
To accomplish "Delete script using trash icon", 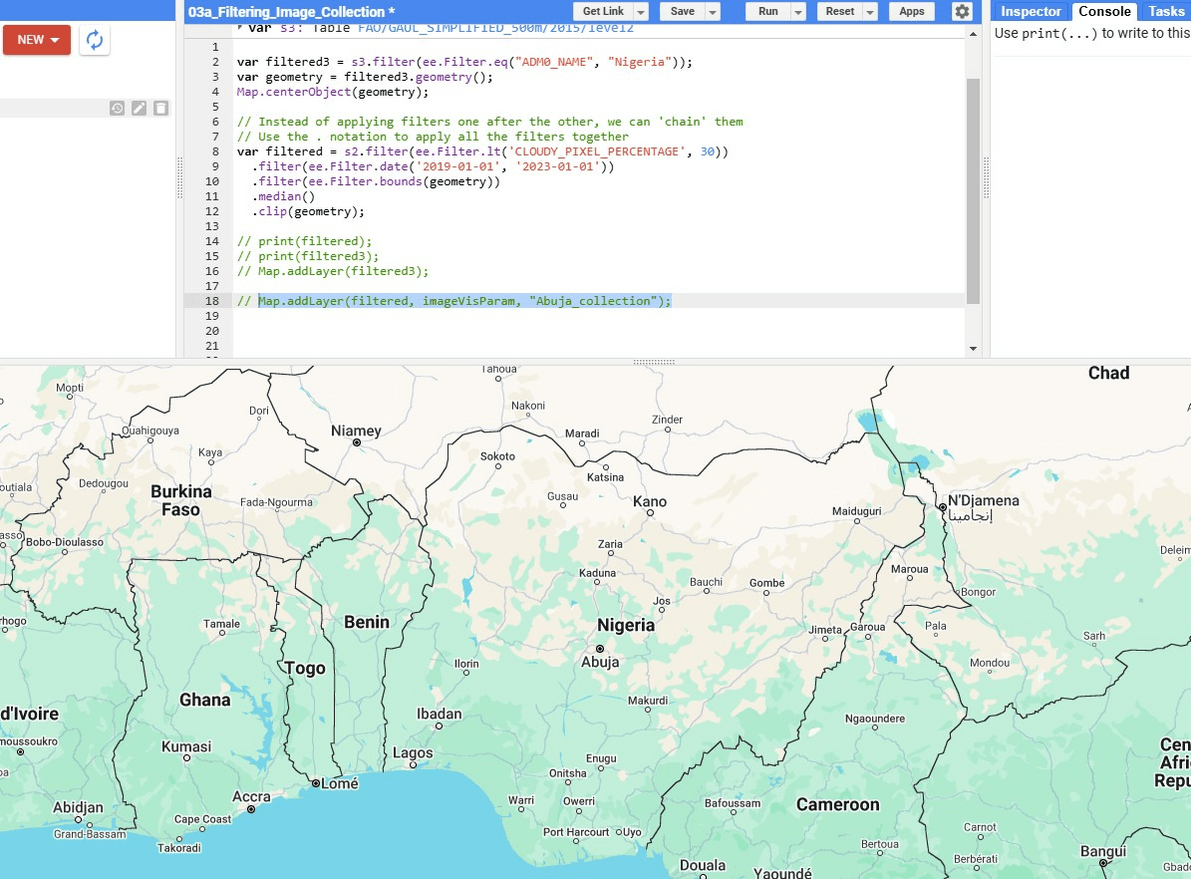I will click(x=161, y=108).
